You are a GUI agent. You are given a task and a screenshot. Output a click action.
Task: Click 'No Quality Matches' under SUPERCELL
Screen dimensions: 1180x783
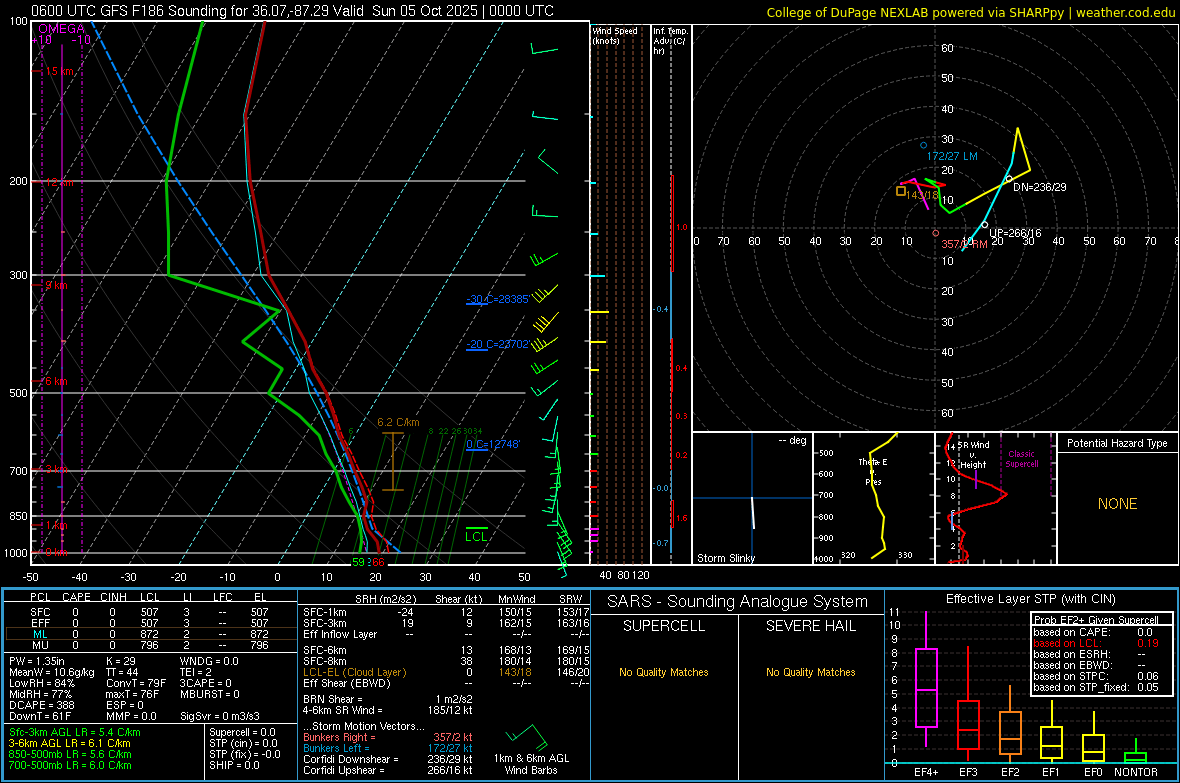coord(664,672)
